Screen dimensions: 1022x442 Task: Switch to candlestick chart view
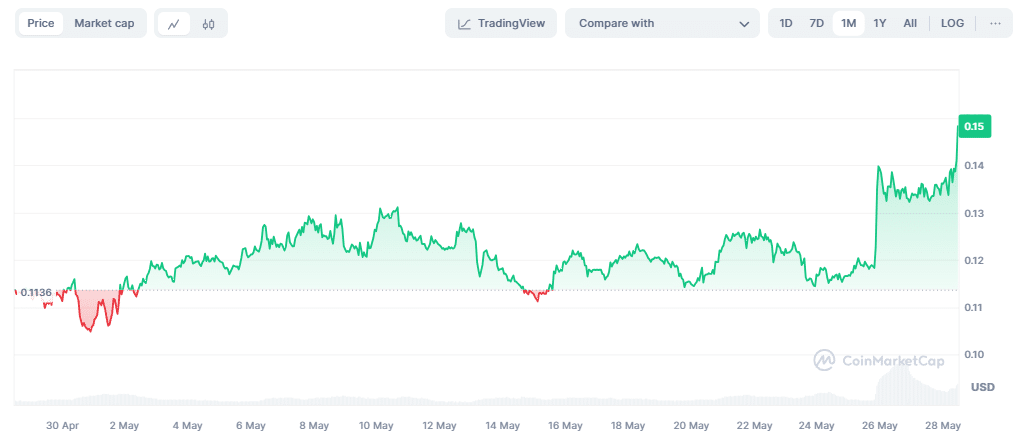pyautogui.click(x=208, y=24)
